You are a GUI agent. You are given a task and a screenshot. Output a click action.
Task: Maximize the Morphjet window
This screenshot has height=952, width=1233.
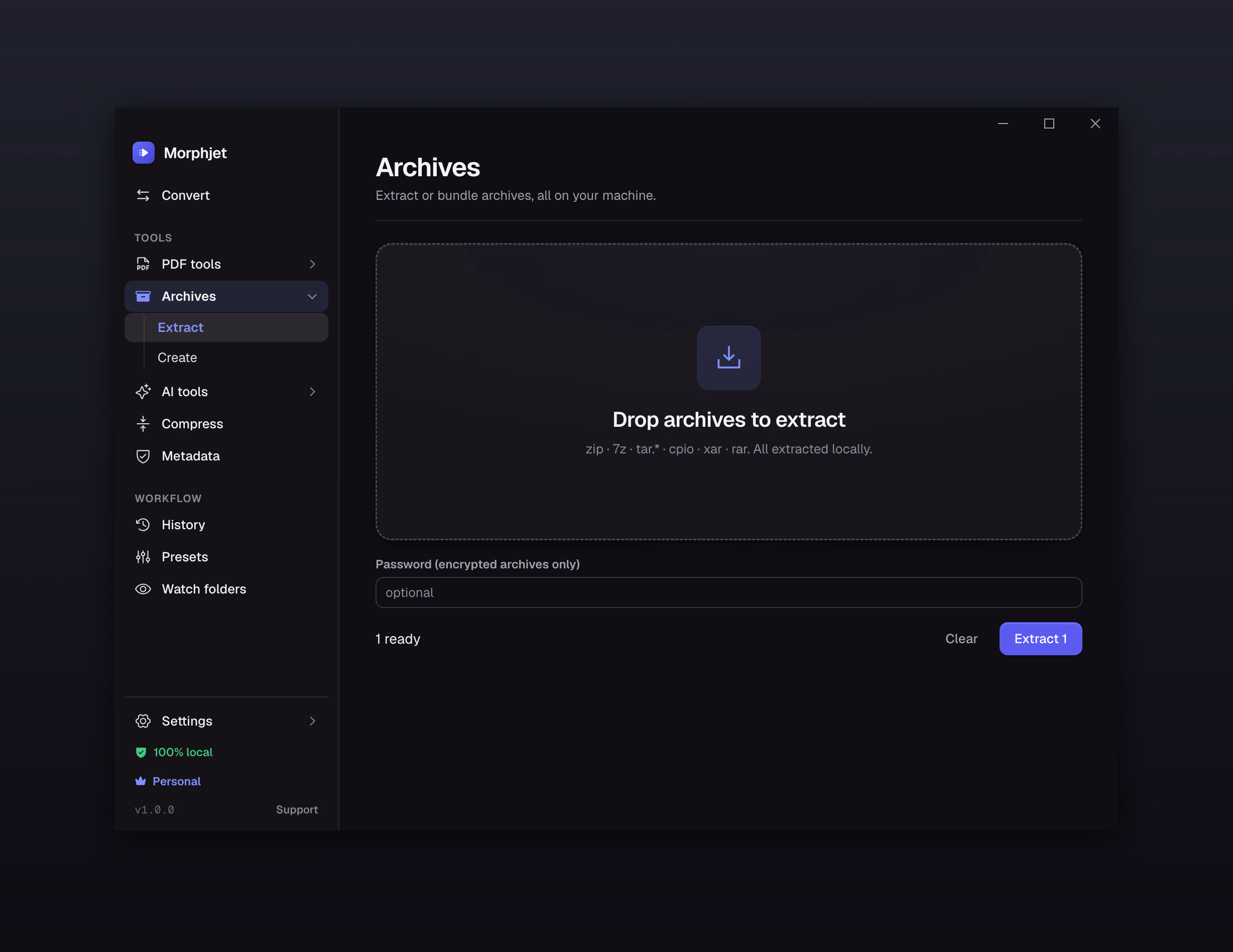pyautogui.click(x=1049, y=124)
